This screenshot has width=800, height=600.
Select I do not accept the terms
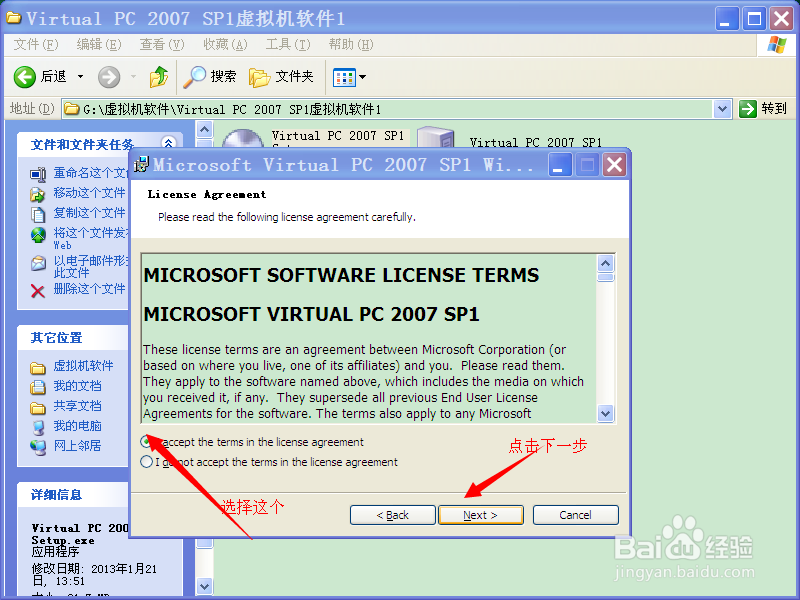tap(146, 462)
